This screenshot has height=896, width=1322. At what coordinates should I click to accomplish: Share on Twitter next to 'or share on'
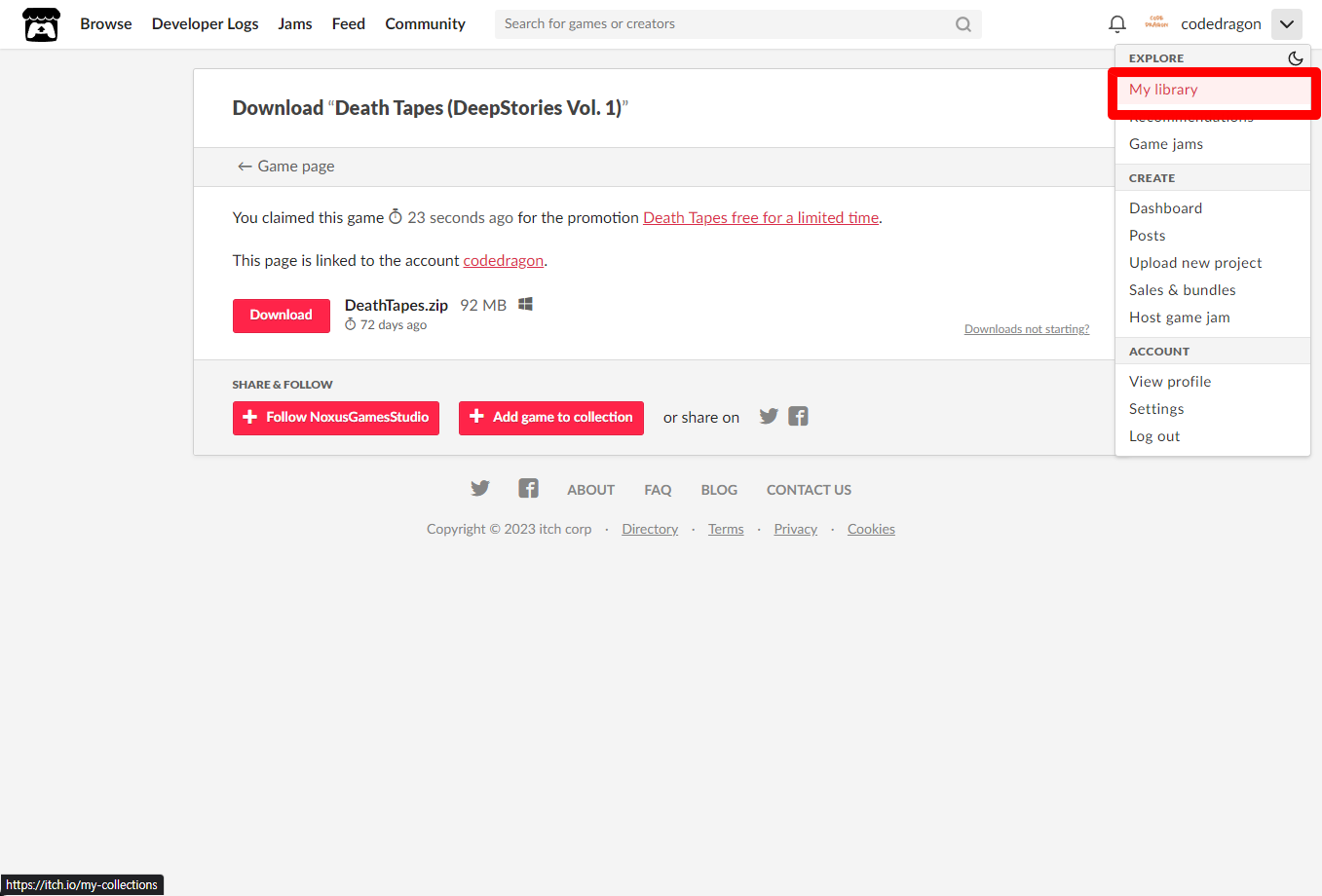coord(769,416)
